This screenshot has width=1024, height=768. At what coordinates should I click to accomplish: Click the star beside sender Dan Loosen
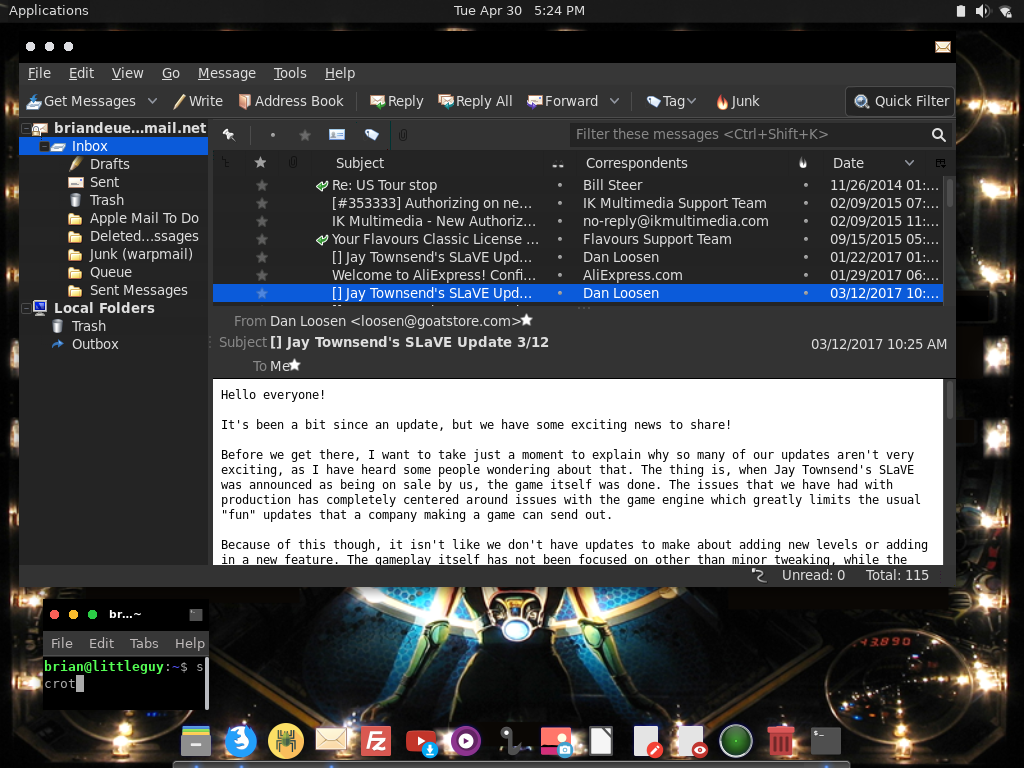[526, 320]
